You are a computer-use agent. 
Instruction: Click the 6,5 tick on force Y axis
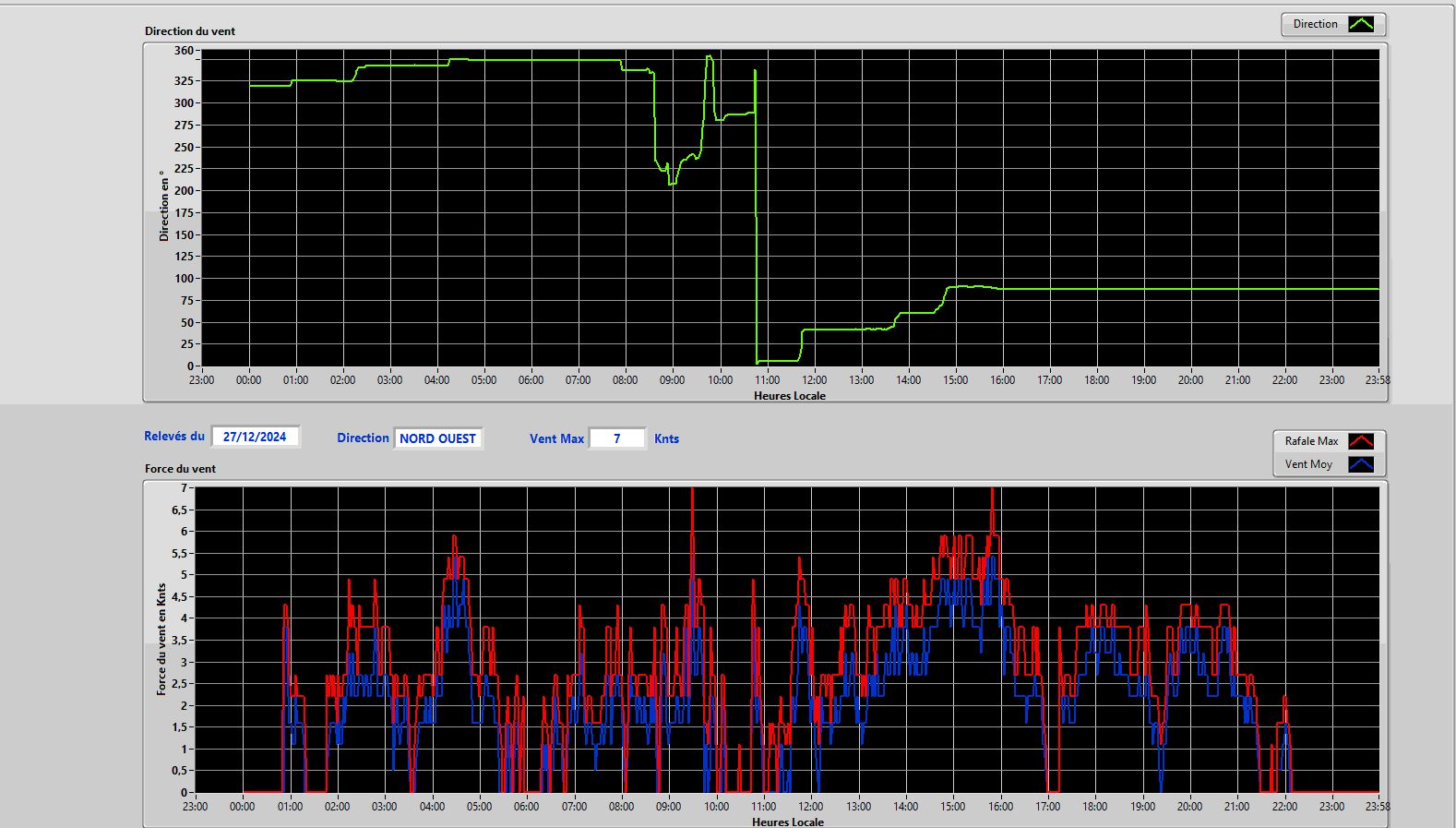179,510
